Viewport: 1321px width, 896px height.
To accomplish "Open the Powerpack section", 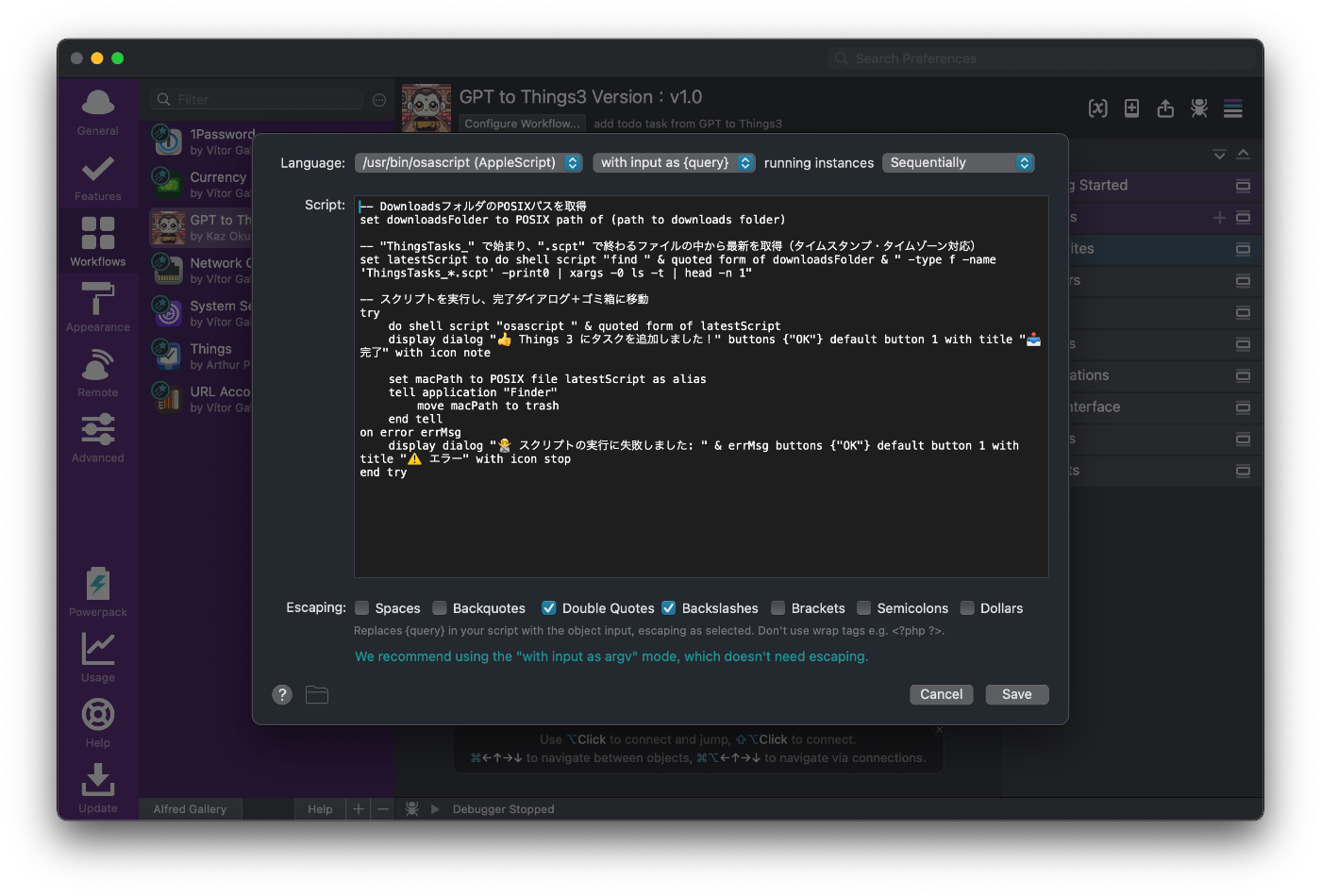I will 98,592.
